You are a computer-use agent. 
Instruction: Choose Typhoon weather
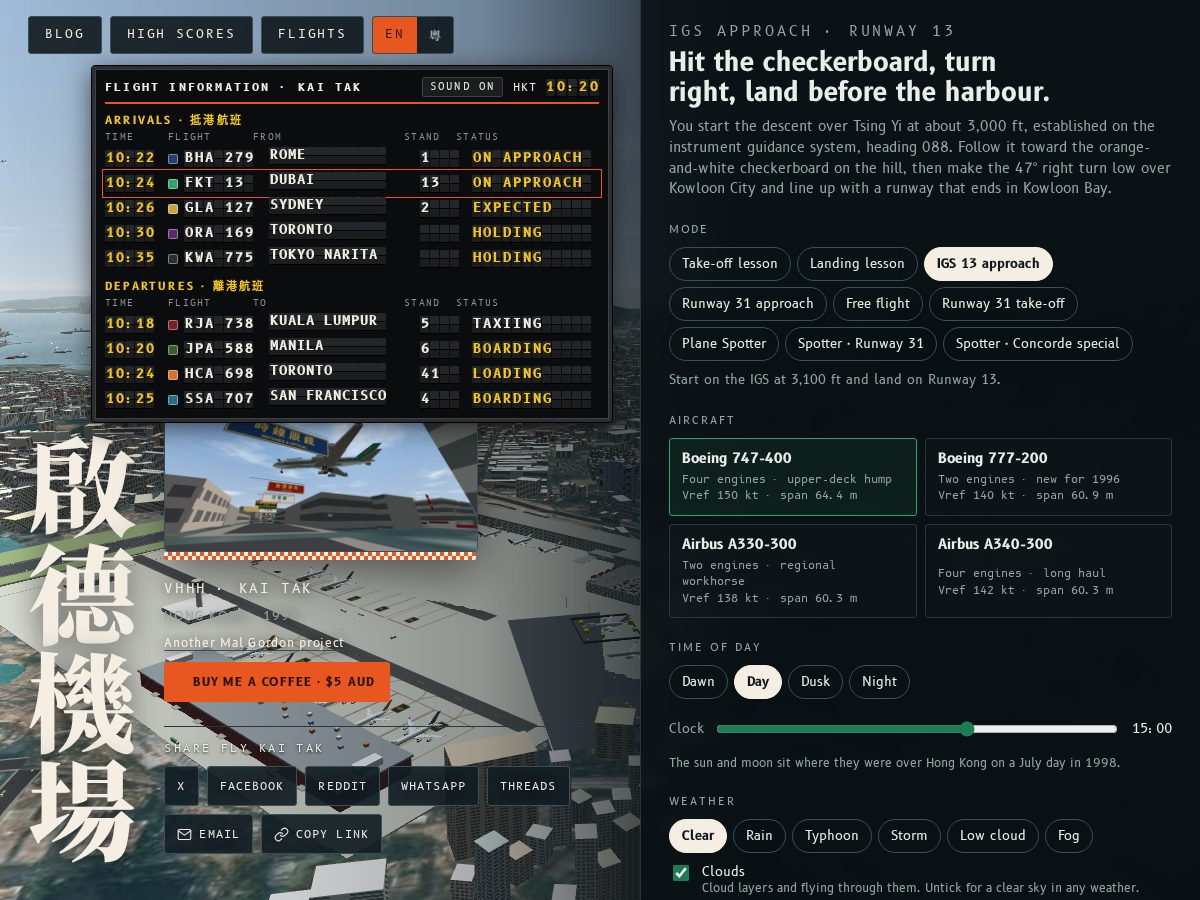[x=832, y=836]
